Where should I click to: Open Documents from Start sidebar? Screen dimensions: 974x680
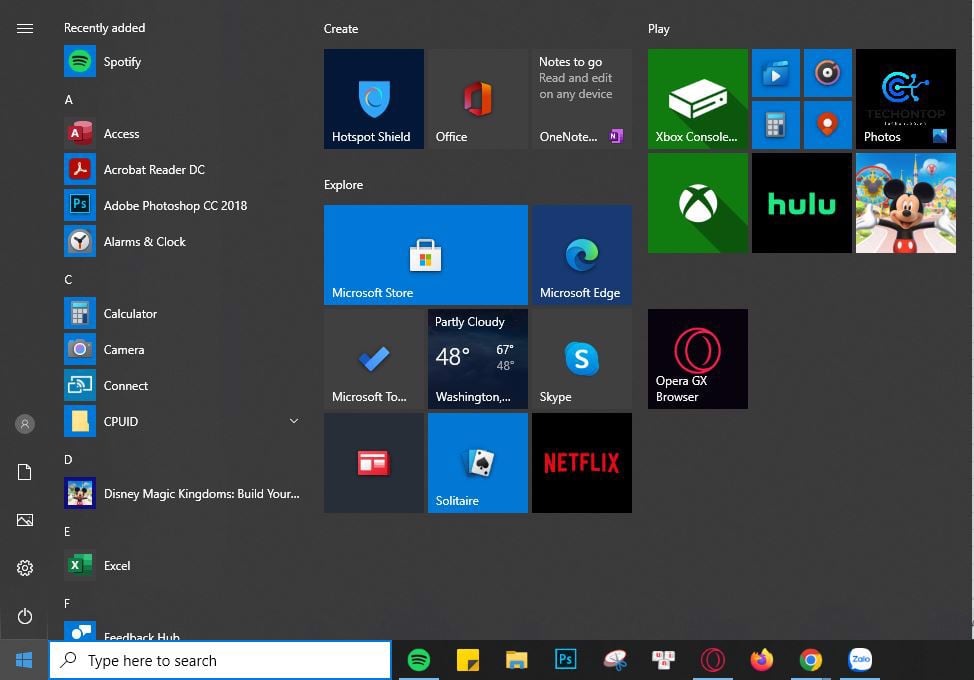point(25,472)
